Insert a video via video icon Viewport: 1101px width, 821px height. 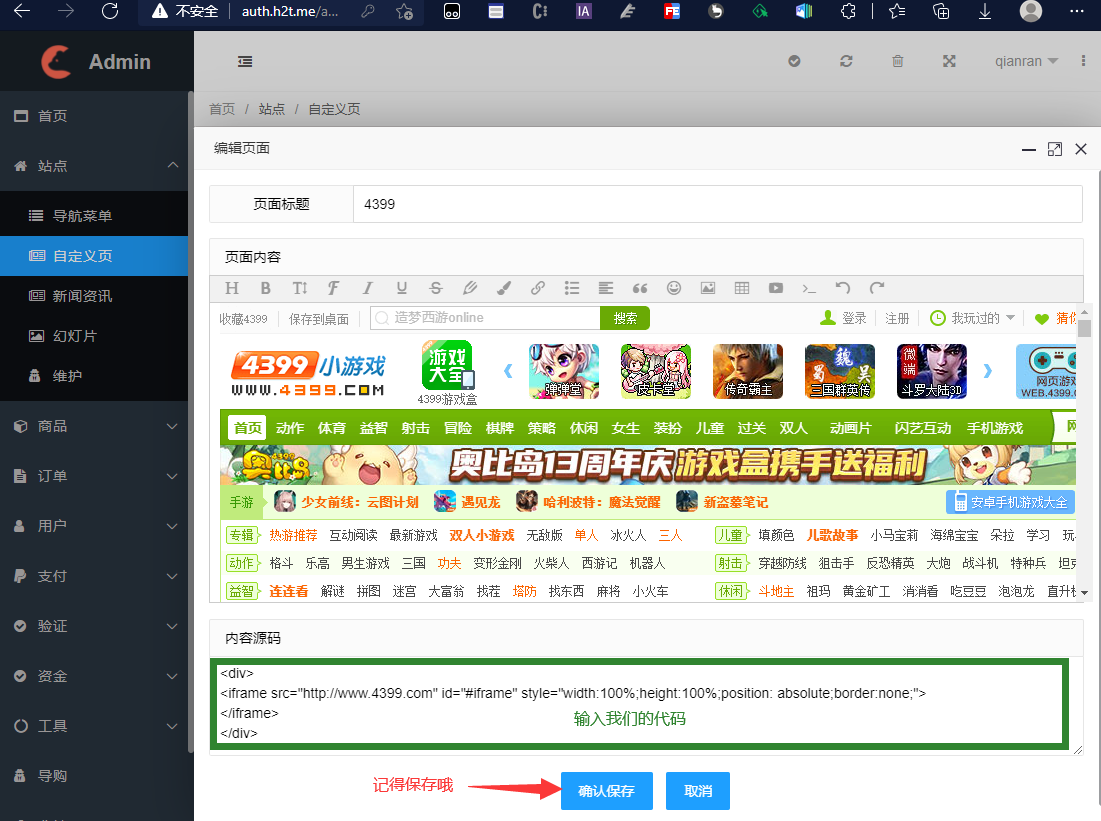click(775, 288)
